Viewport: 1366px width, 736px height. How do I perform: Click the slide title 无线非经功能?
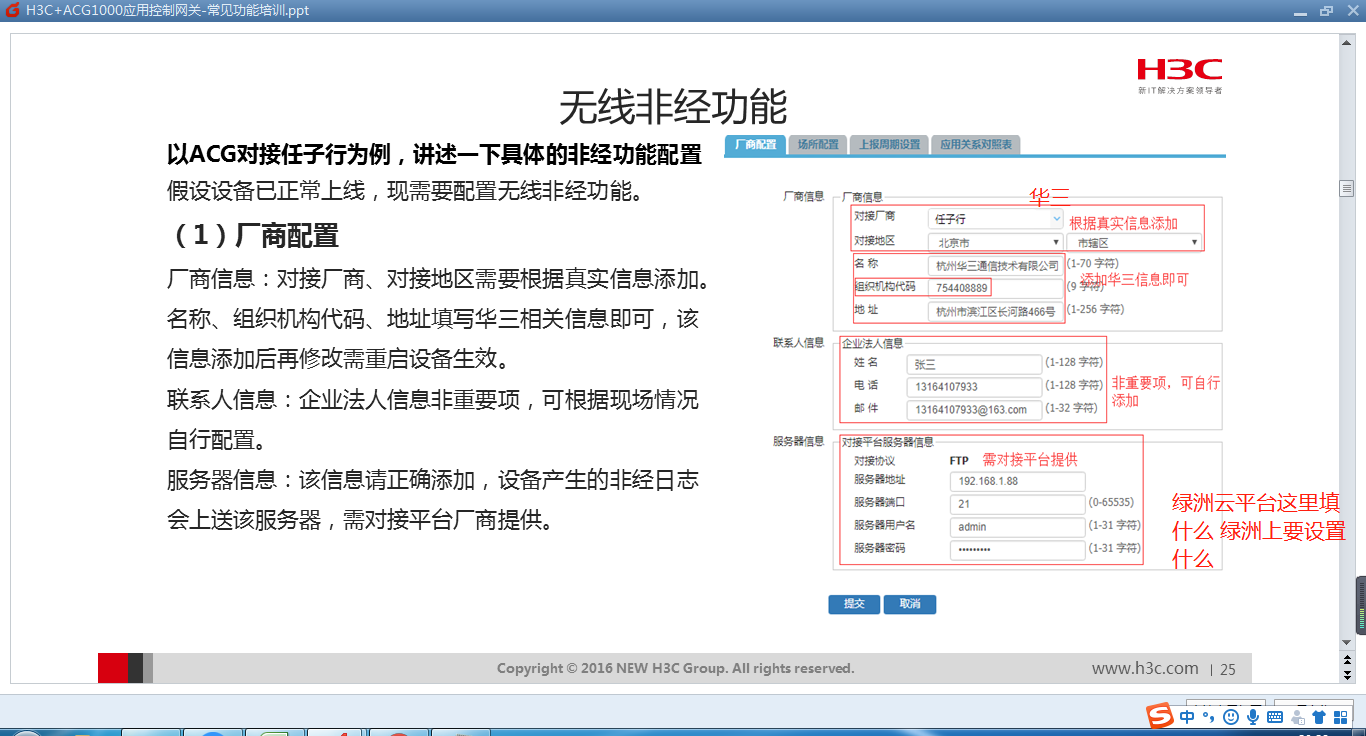(x=673, y=106)
